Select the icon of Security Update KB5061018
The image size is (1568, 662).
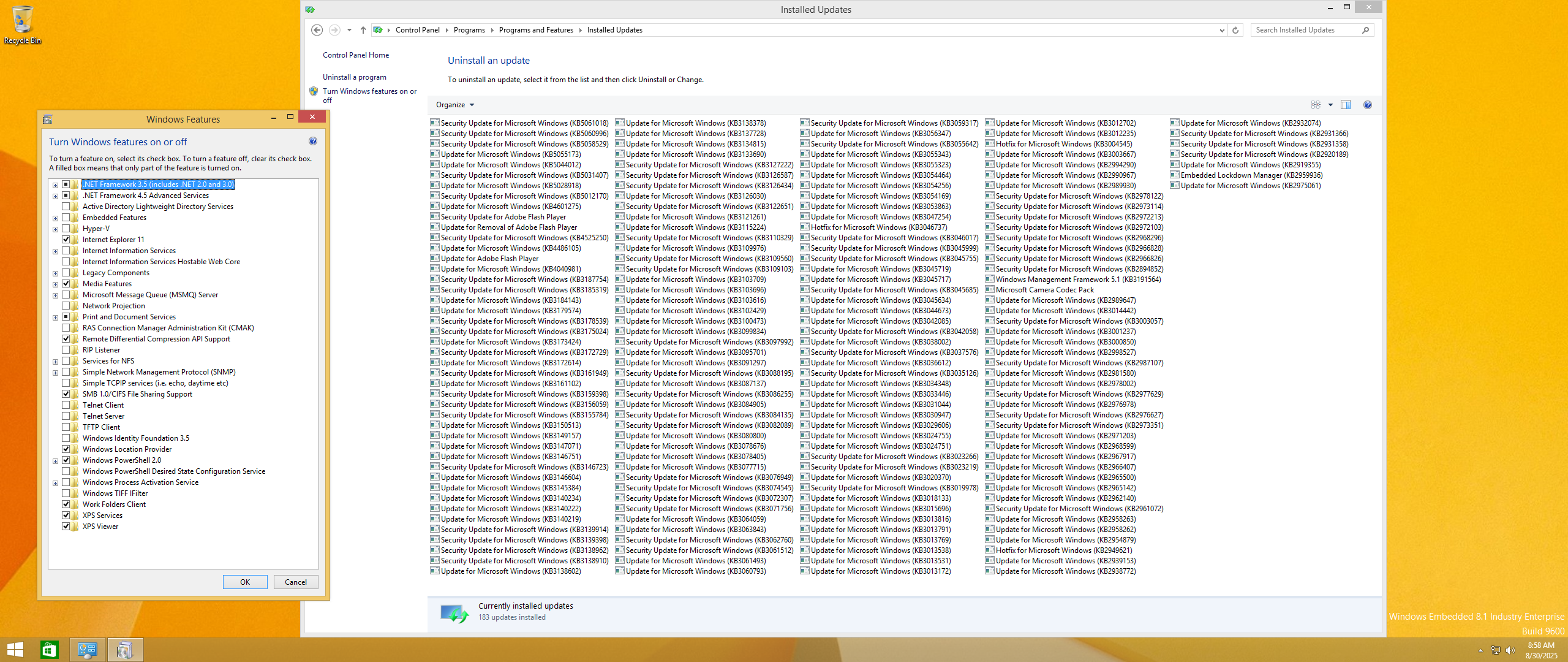(x=435, y=123)
